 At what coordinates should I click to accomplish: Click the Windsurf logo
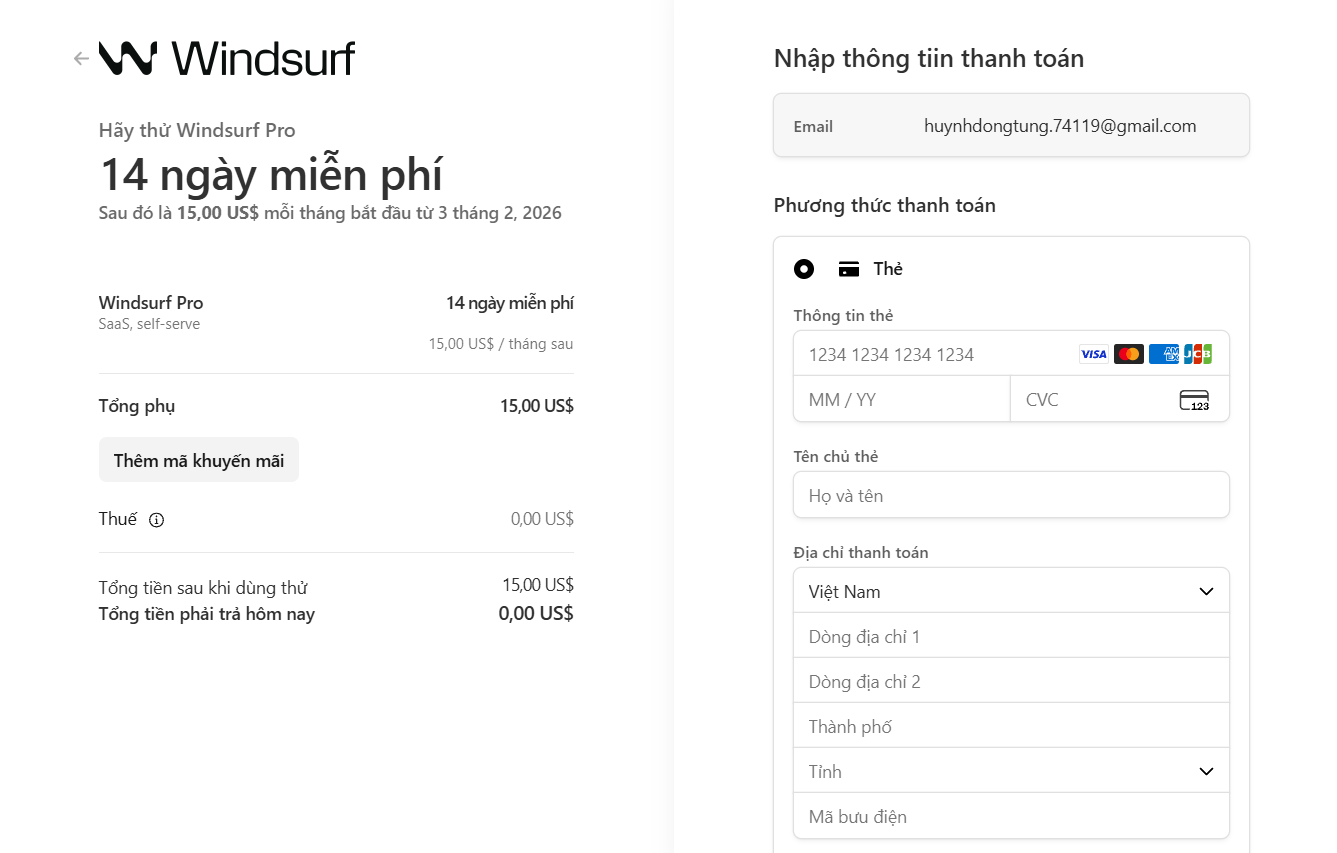(x=225, y=58)
